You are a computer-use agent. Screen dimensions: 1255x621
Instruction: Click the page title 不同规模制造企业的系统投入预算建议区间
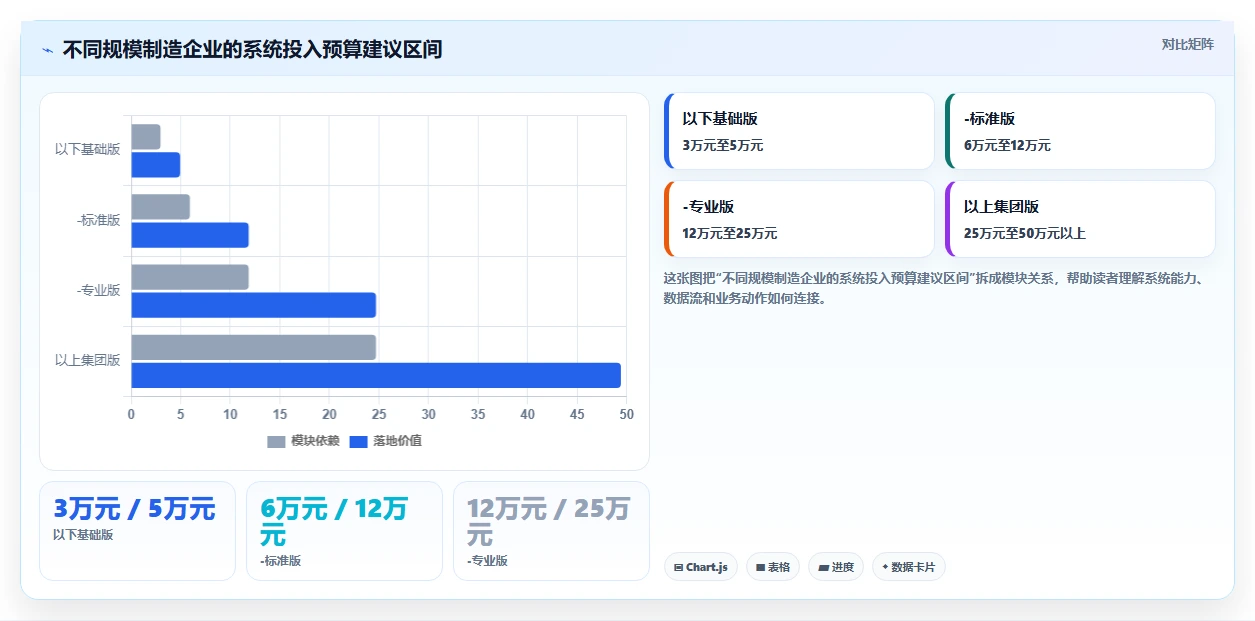[252, 50]
